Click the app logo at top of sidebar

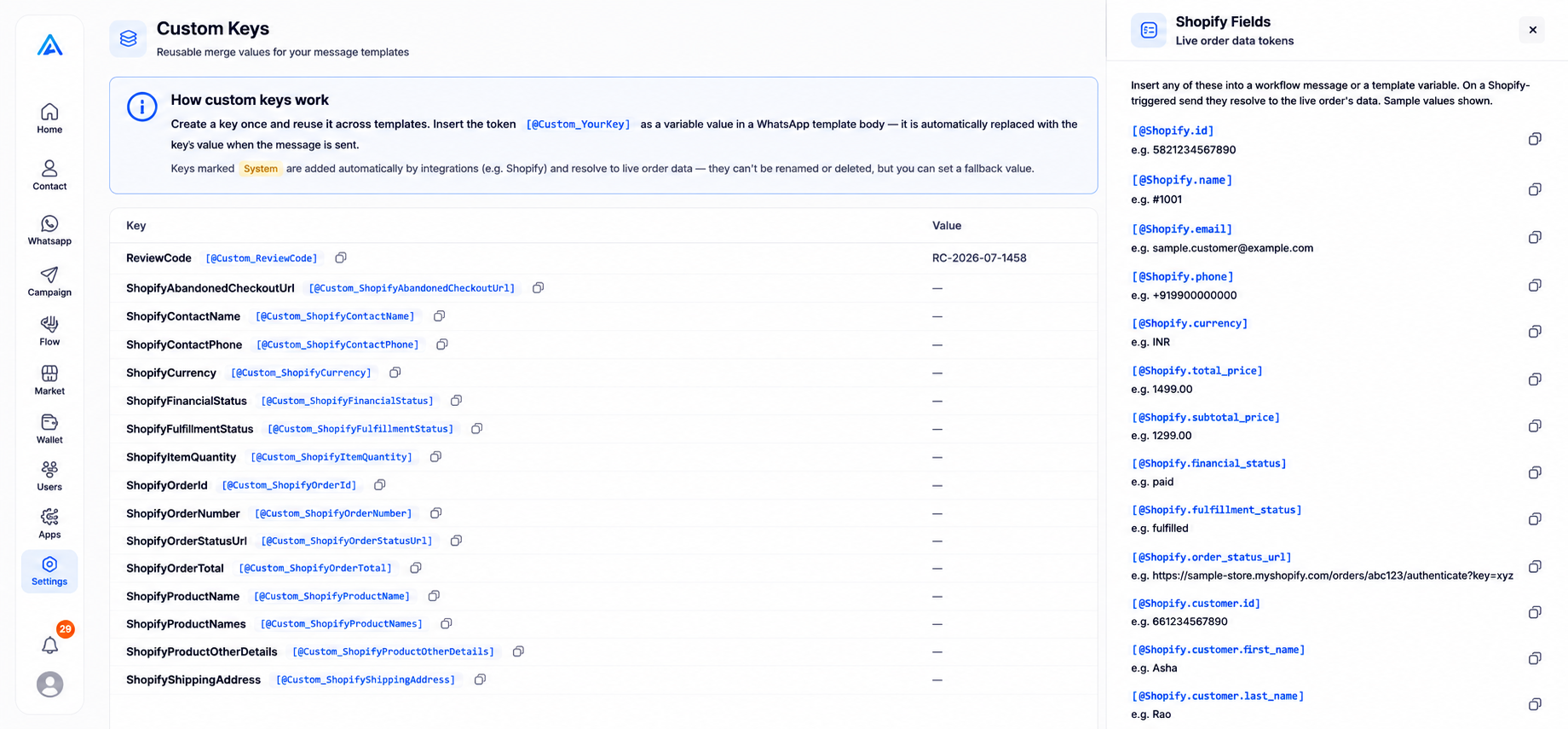pyautogui.click(x=50, y=45)
